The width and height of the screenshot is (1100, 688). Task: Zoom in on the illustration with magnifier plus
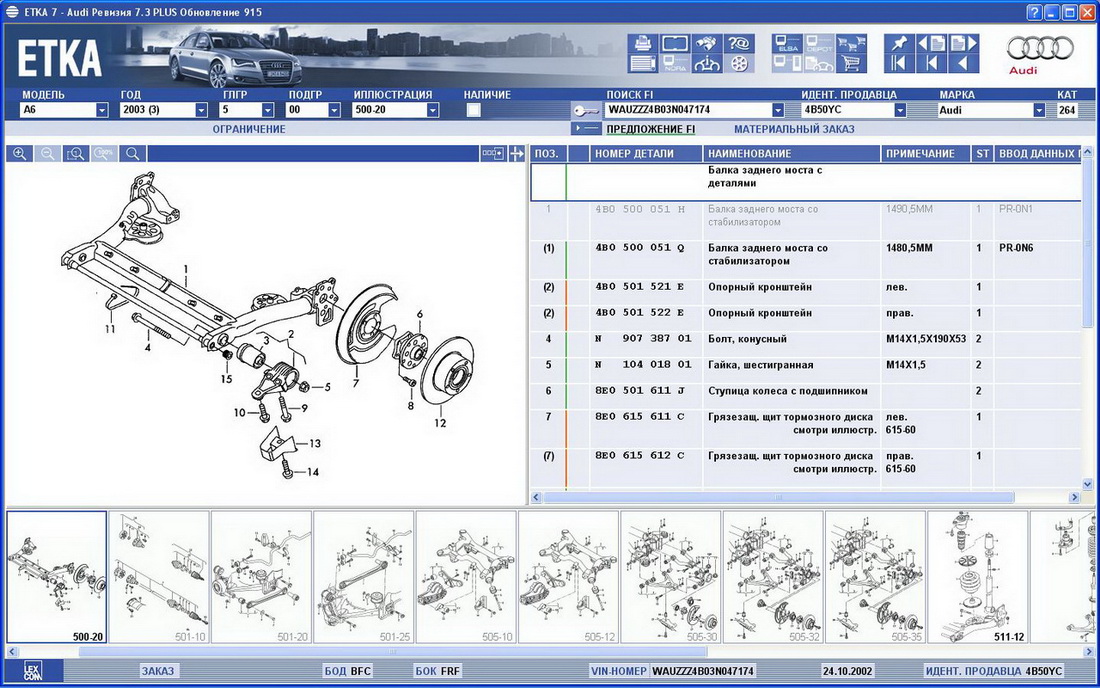tap(20, 154)
